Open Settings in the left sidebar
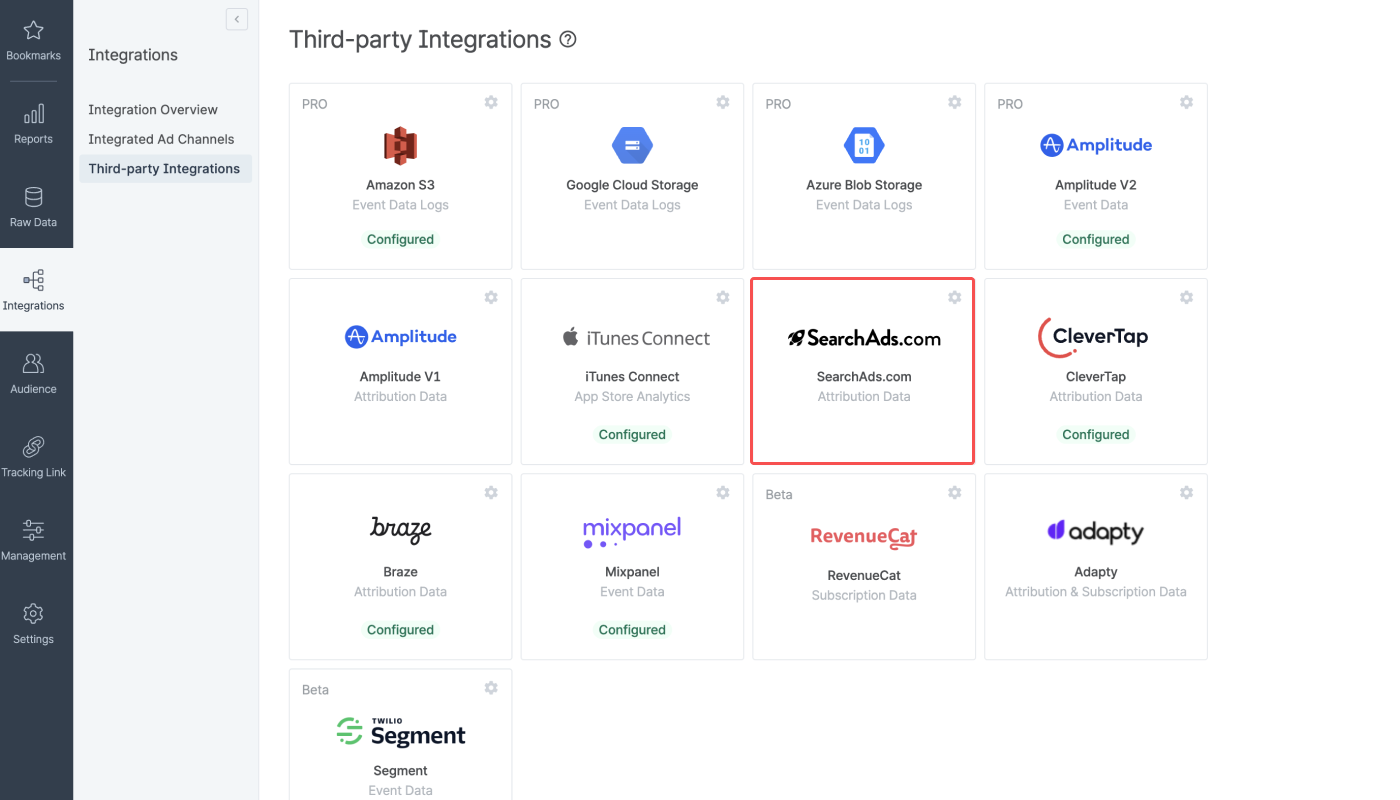The image size is (1400, 800). tap(33, 623)
